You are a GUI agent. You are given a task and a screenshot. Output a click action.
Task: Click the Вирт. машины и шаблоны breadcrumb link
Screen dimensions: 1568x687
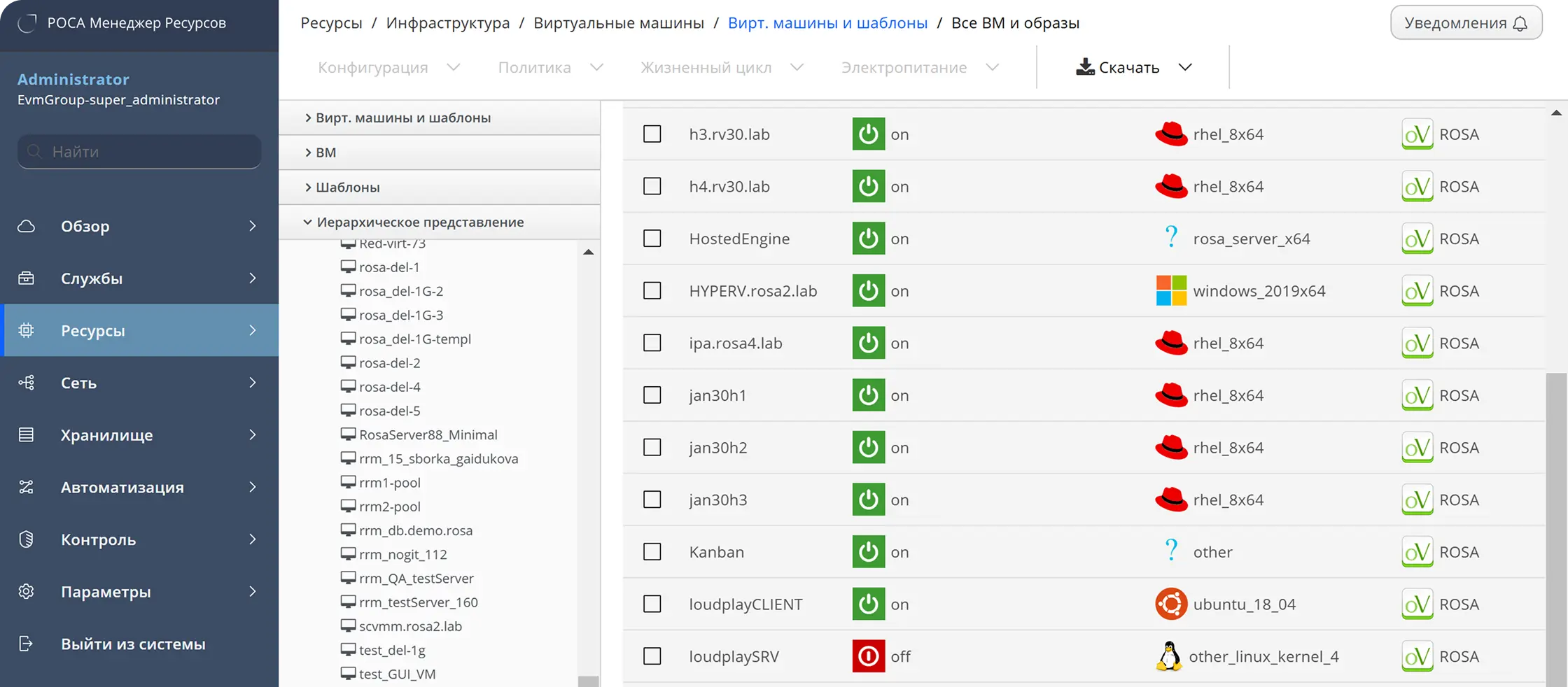tap(827, 22)
